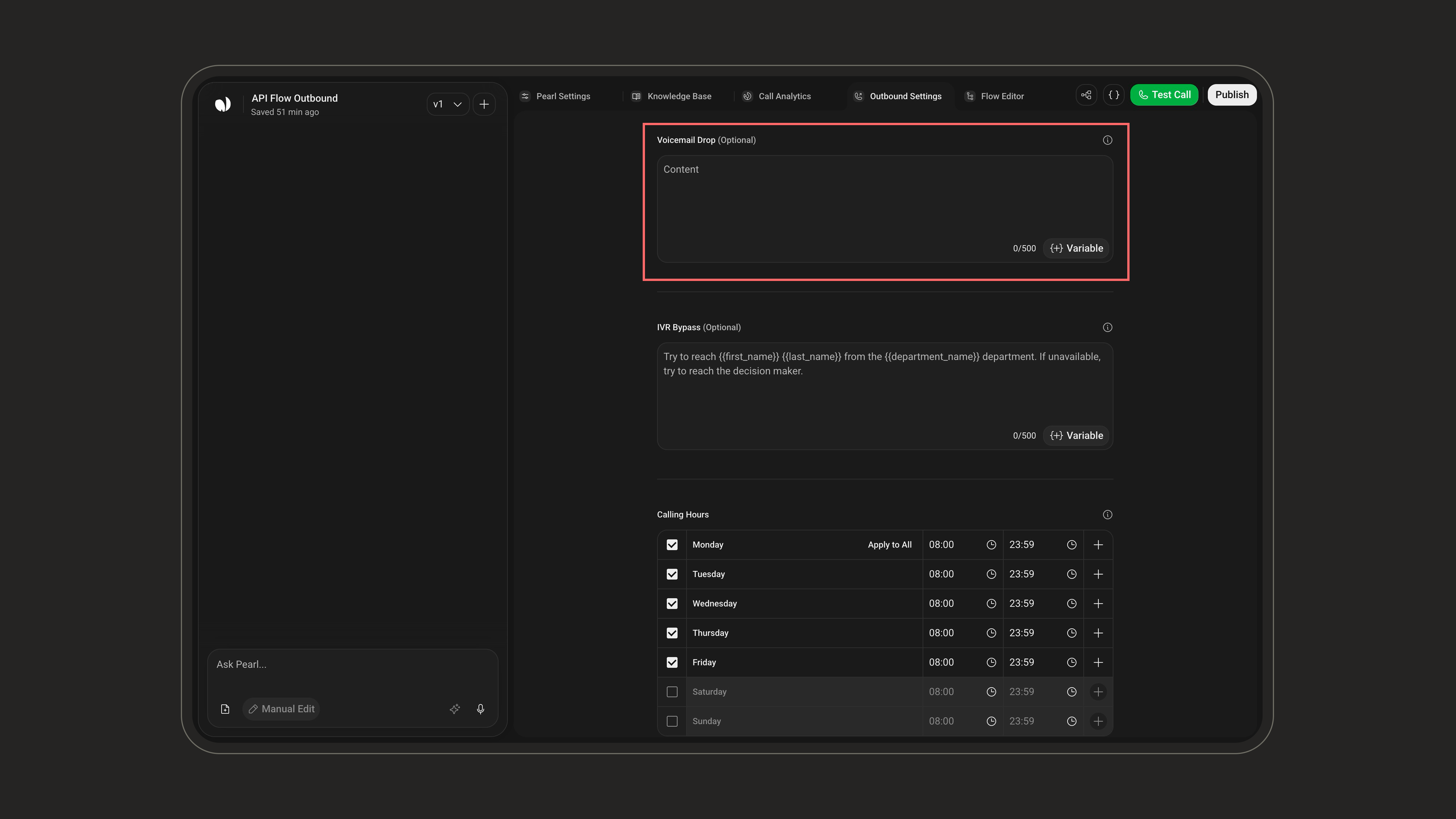Click Apply to All on Monday row
The image size is (1456, 819).
tap(890, 545)
